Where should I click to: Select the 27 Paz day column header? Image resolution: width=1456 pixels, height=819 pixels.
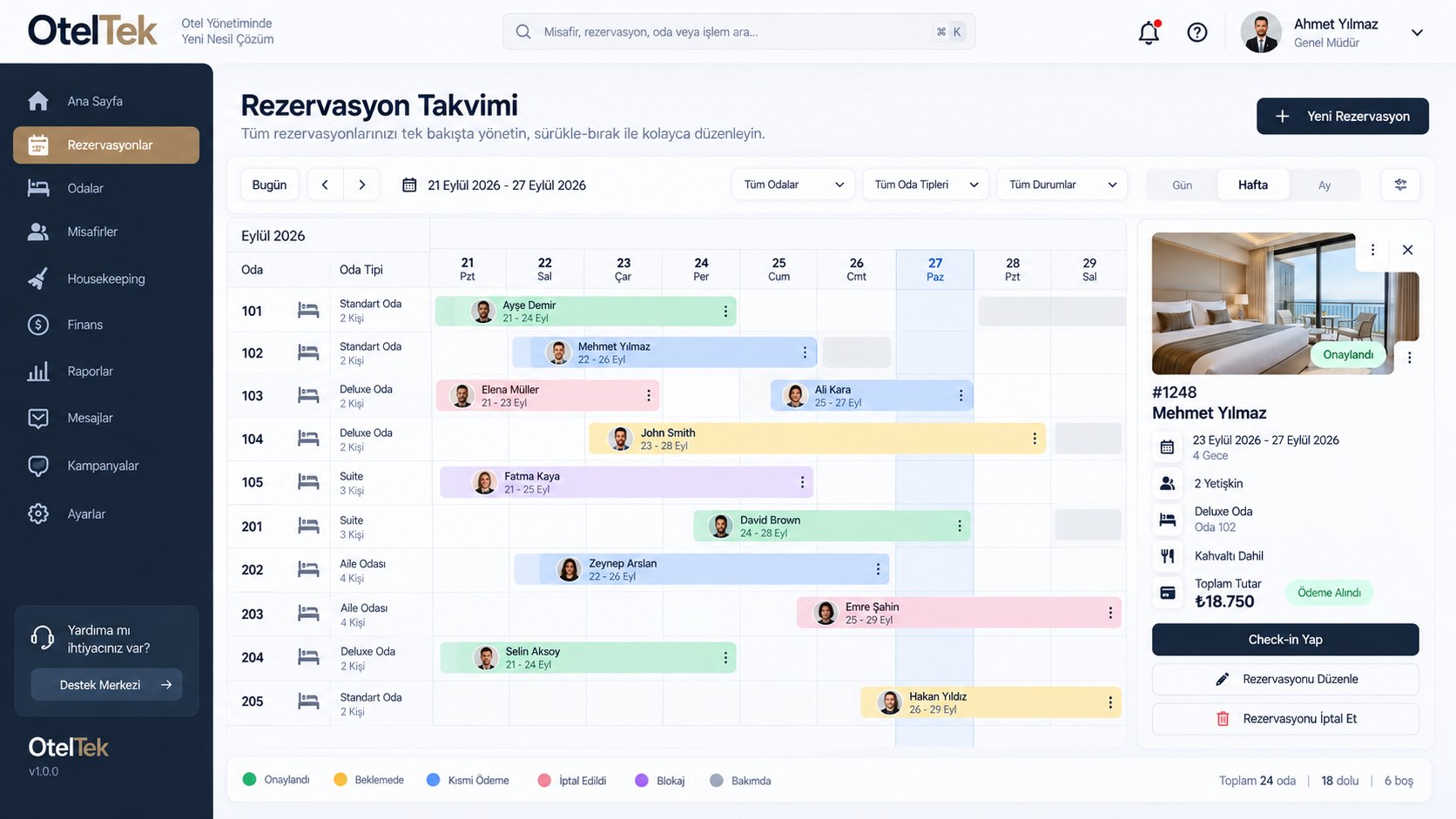[934, 269]
